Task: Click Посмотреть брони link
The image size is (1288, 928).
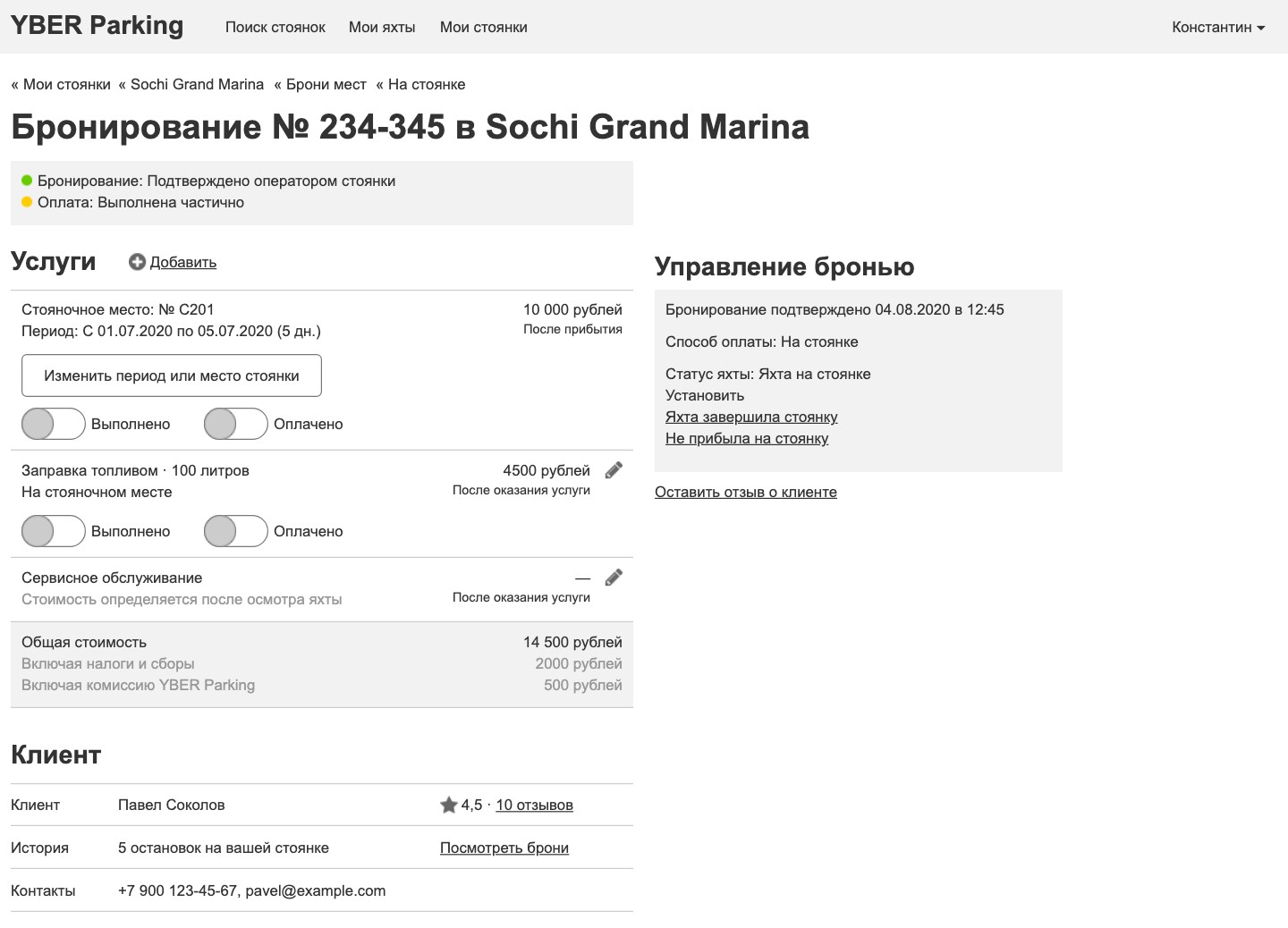Action: coord(504,848)
